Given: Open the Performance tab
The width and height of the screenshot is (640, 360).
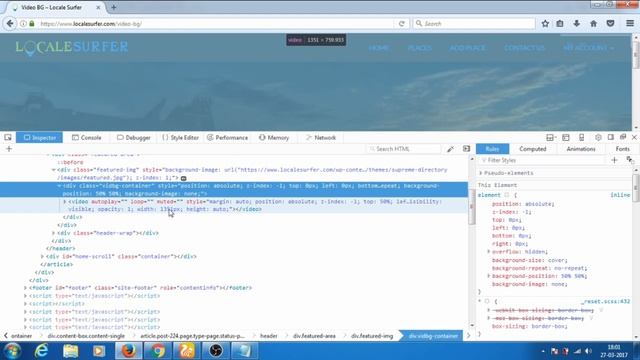Looking at the screenshot, I should click(227, 138).
